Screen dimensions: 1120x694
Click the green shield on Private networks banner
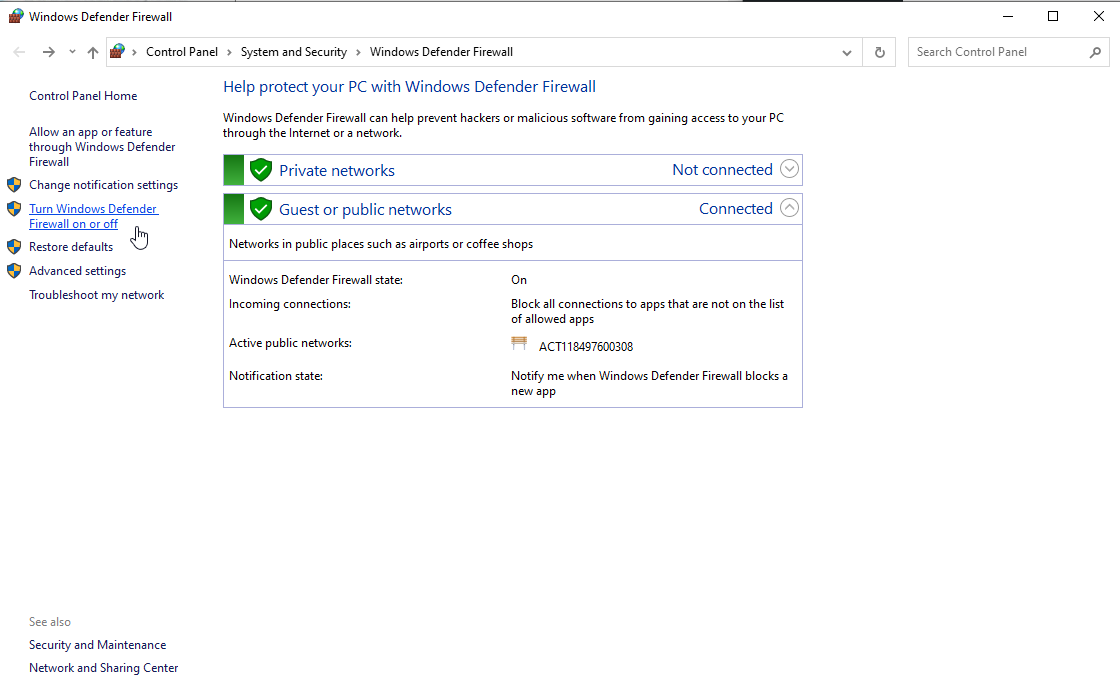tap(260, 169)
